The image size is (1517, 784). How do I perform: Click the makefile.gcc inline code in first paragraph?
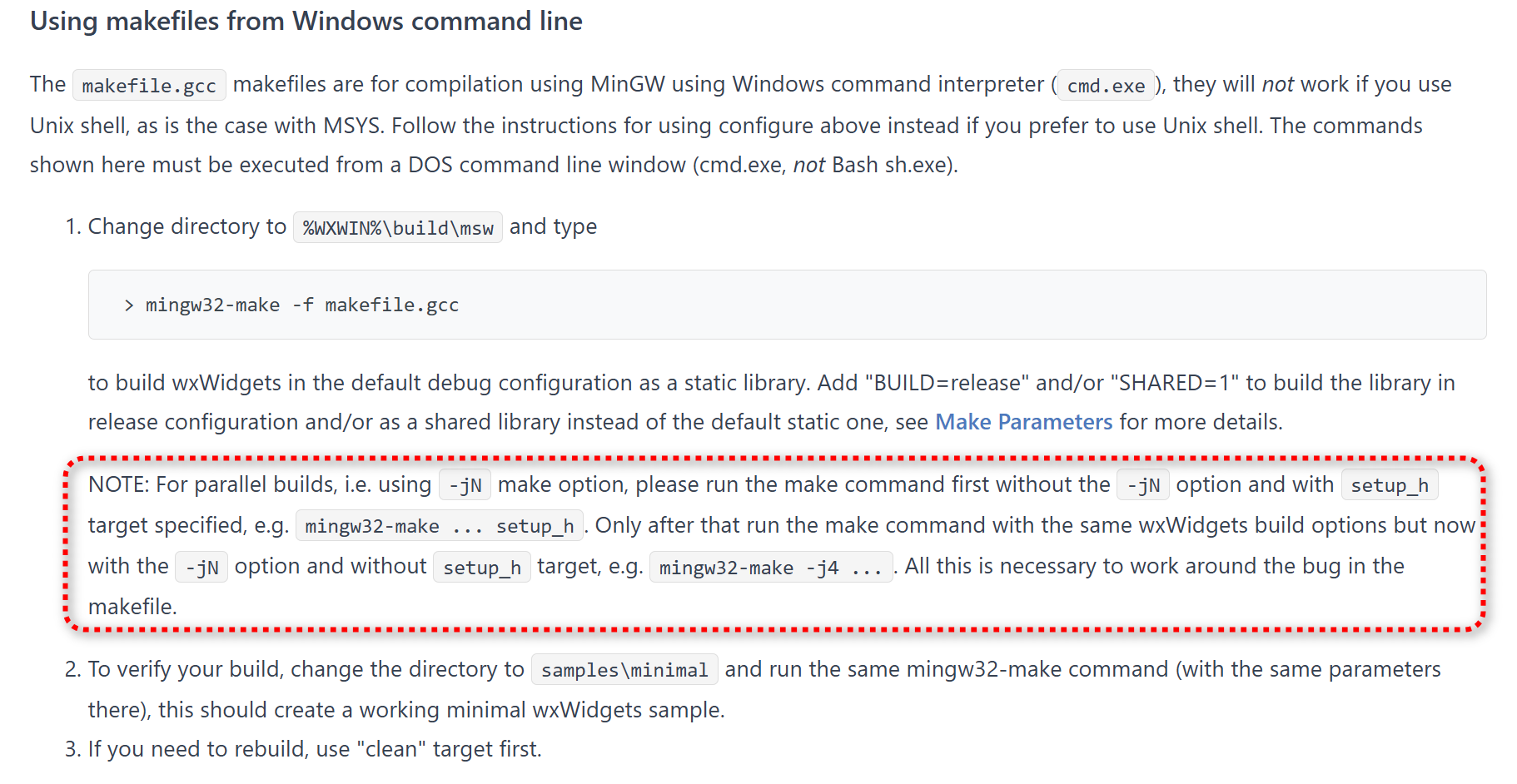[x=149, y=86]
